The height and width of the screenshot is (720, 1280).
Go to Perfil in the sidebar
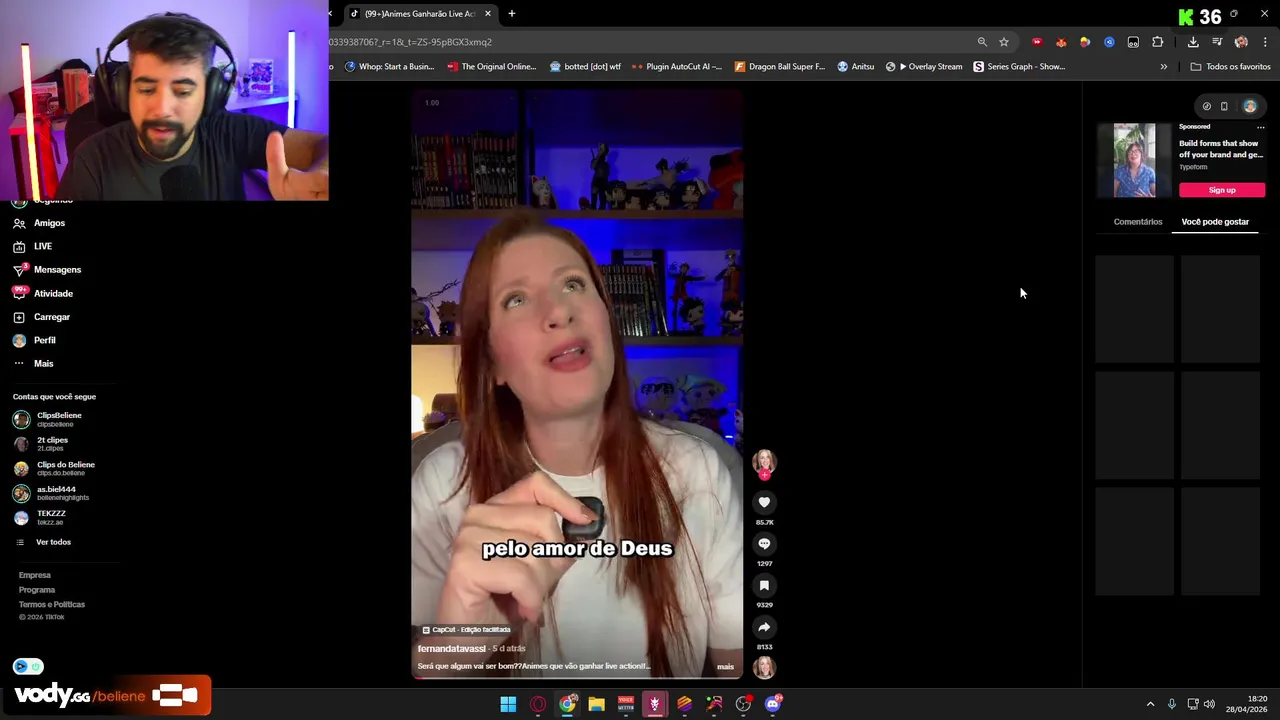[x=34, y=340]
